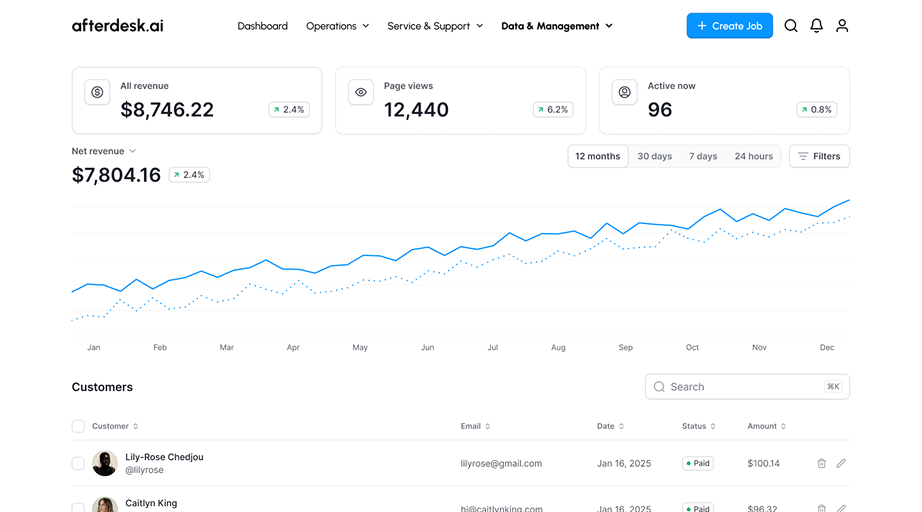Click the Dec label on chart axis

[x=827, y=347]
